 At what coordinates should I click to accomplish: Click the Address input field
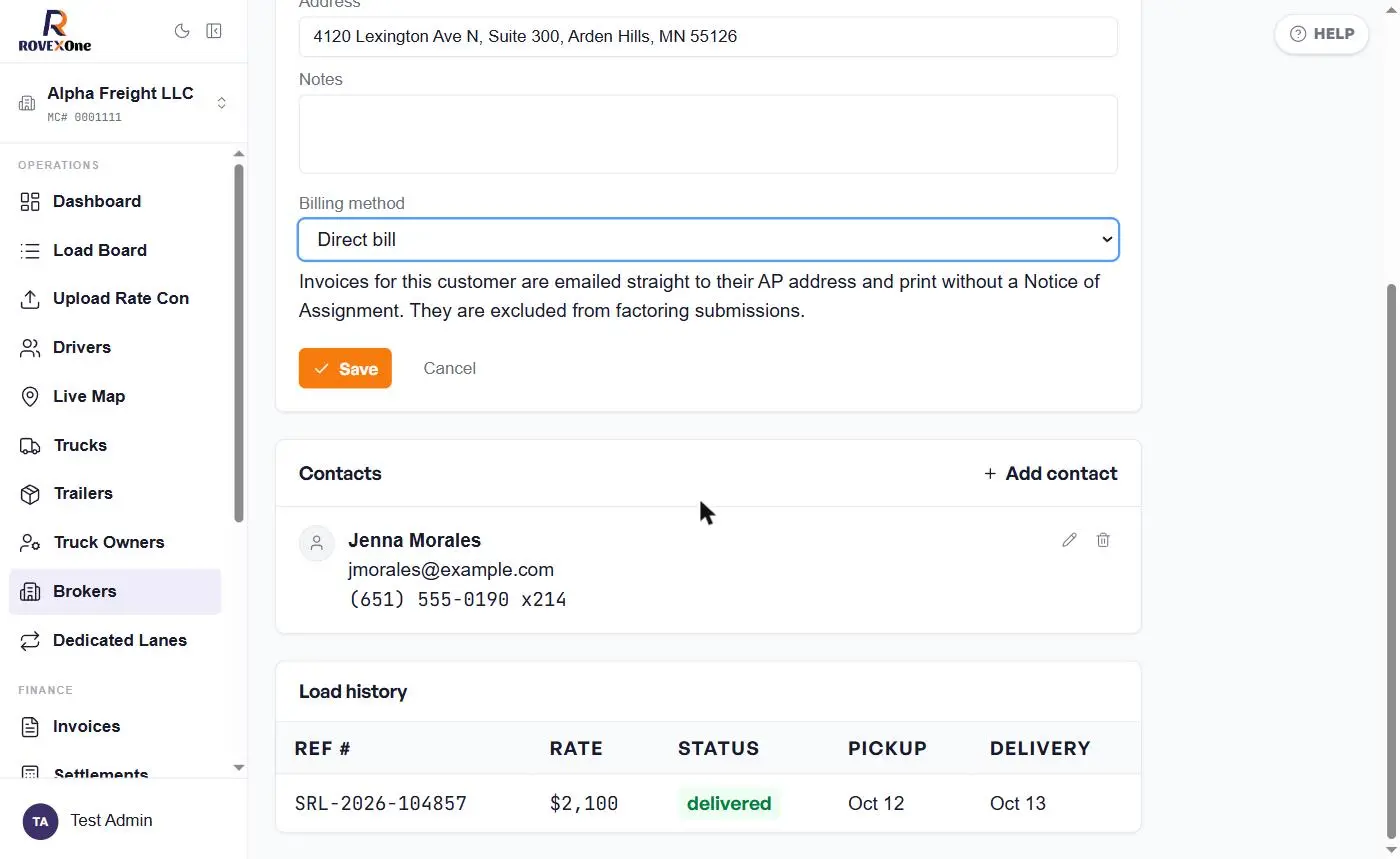[708, 37]
